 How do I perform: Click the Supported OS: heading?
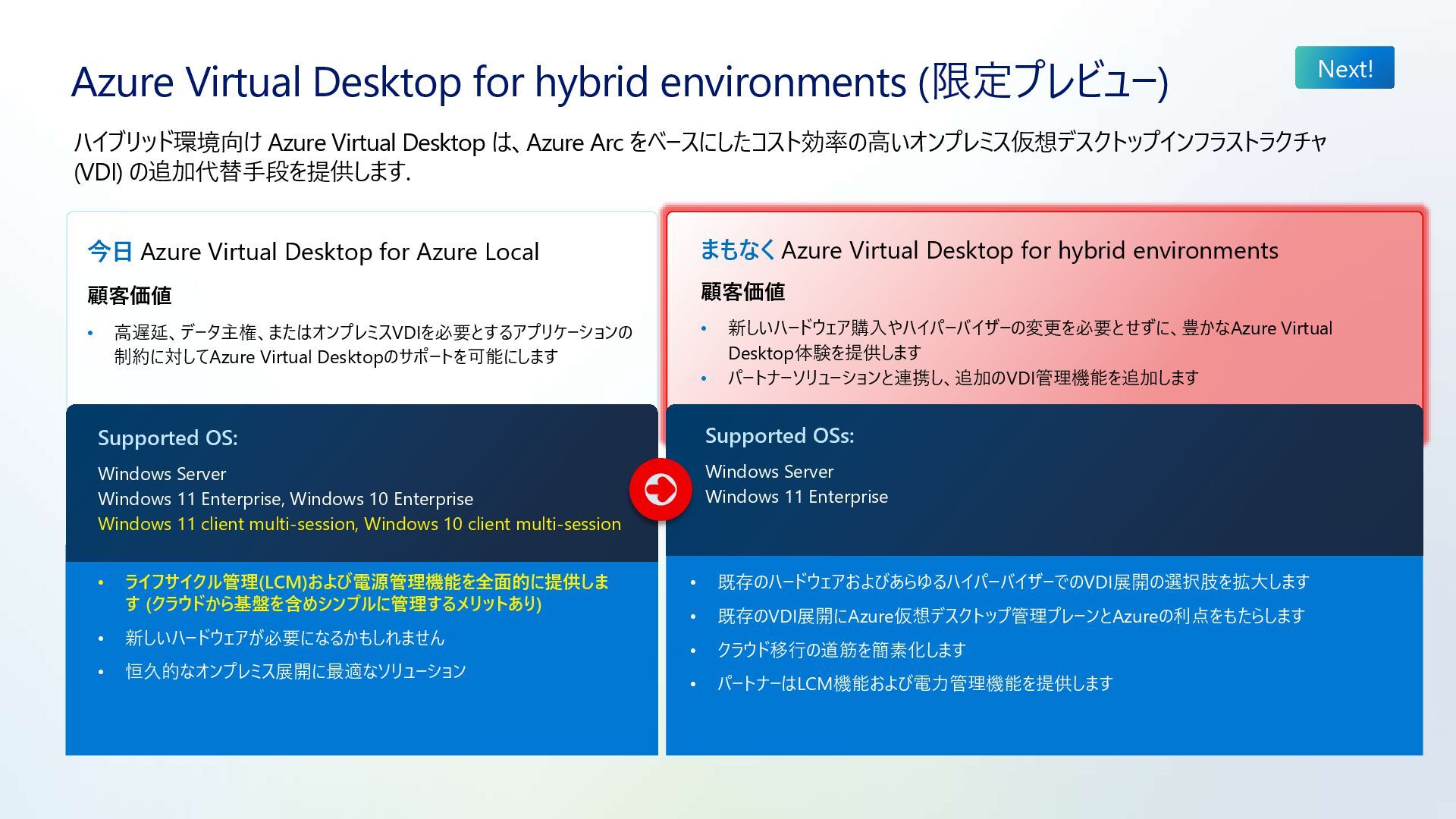[168, 438]
